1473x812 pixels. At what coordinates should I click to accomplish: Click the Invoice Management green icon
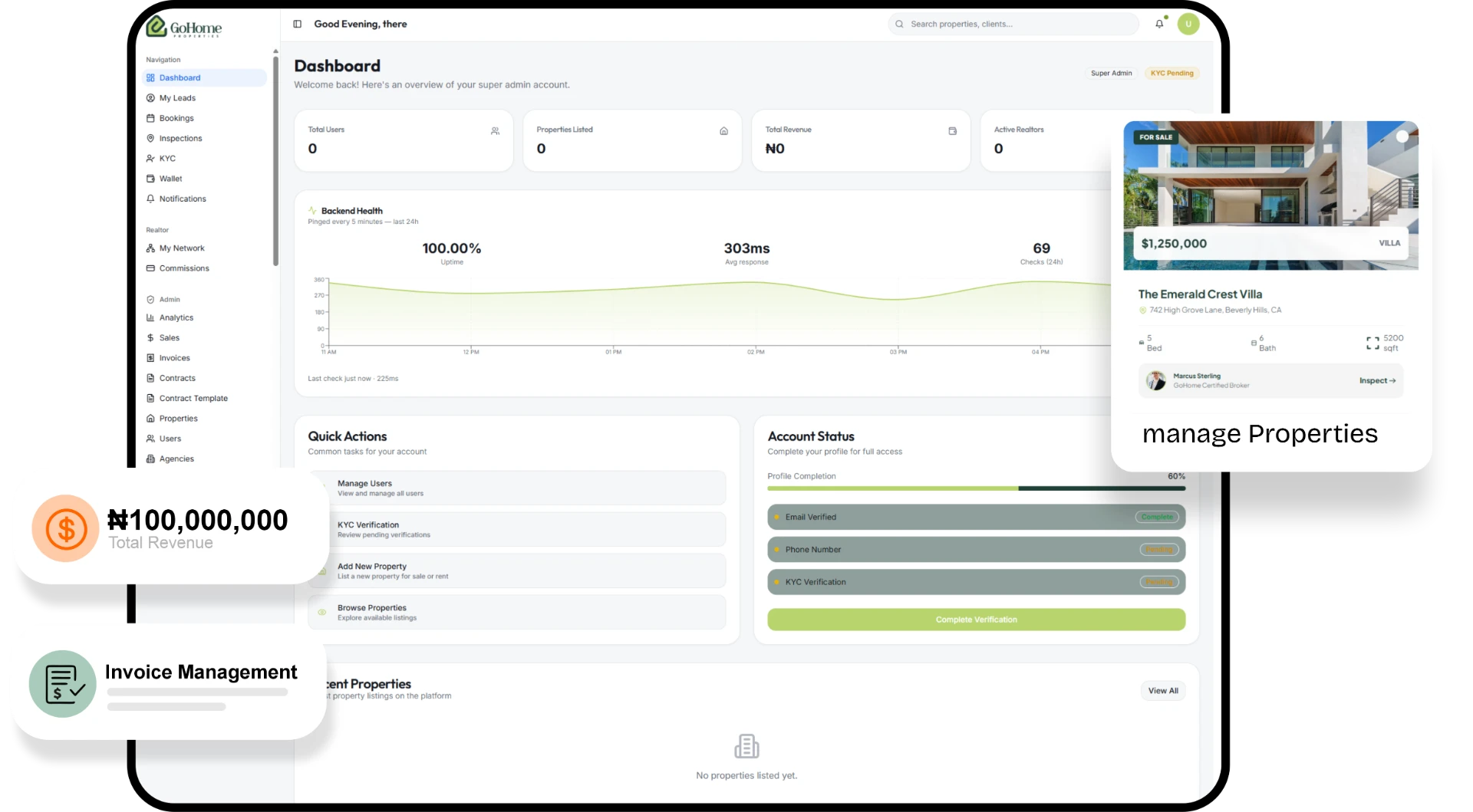[x=63, y=684]
